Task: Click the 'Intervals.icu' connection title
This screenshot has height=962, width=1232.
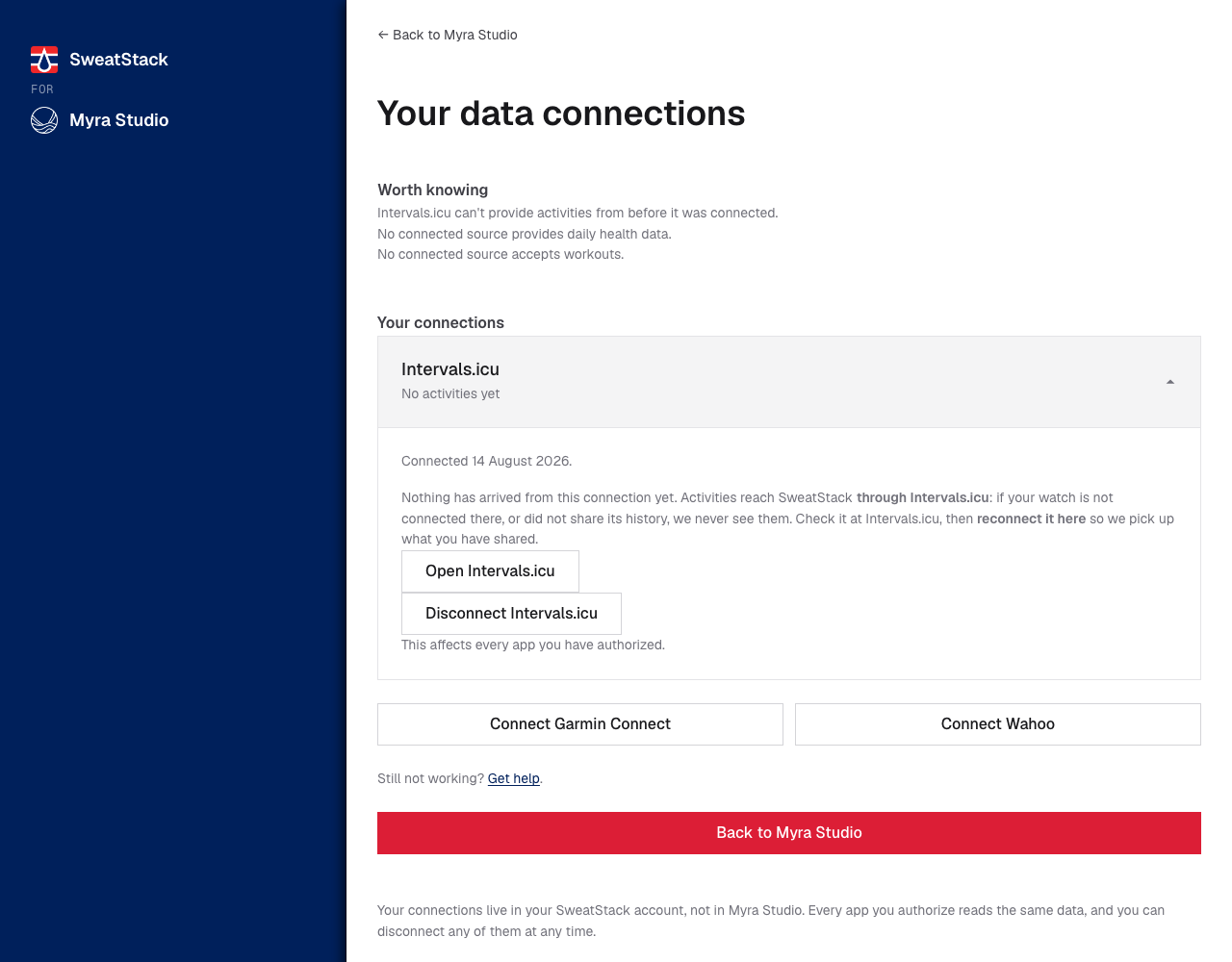Action: point(450,369)
